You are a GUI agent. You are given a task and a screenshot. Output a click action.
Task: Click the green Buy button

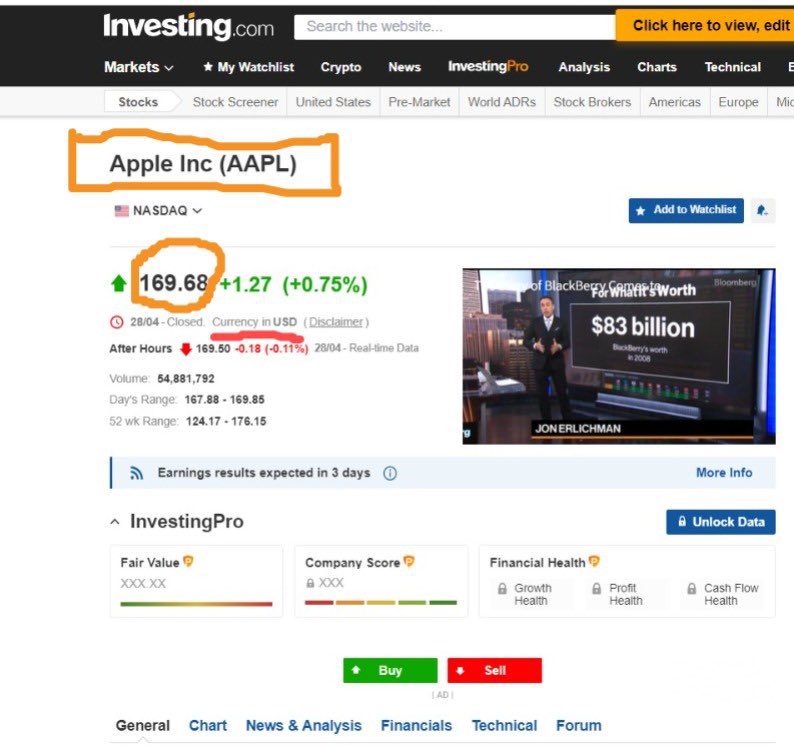[390, 670]
